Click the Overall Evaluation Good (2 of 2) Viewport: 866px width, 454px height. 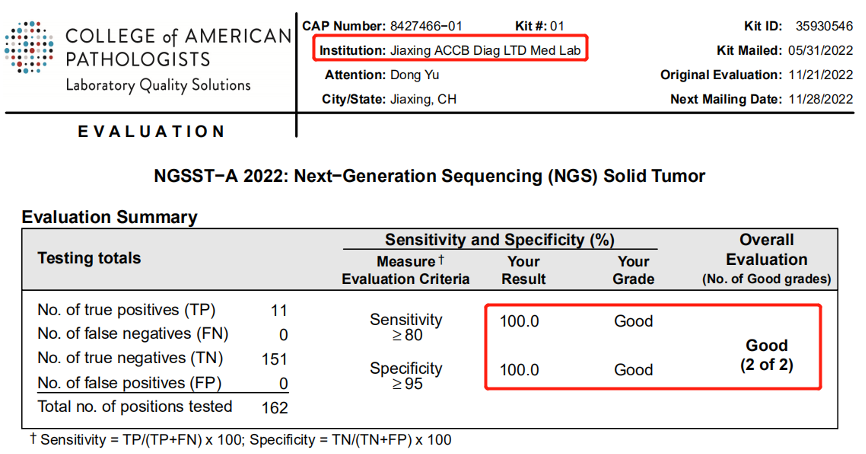click(767, 354)
